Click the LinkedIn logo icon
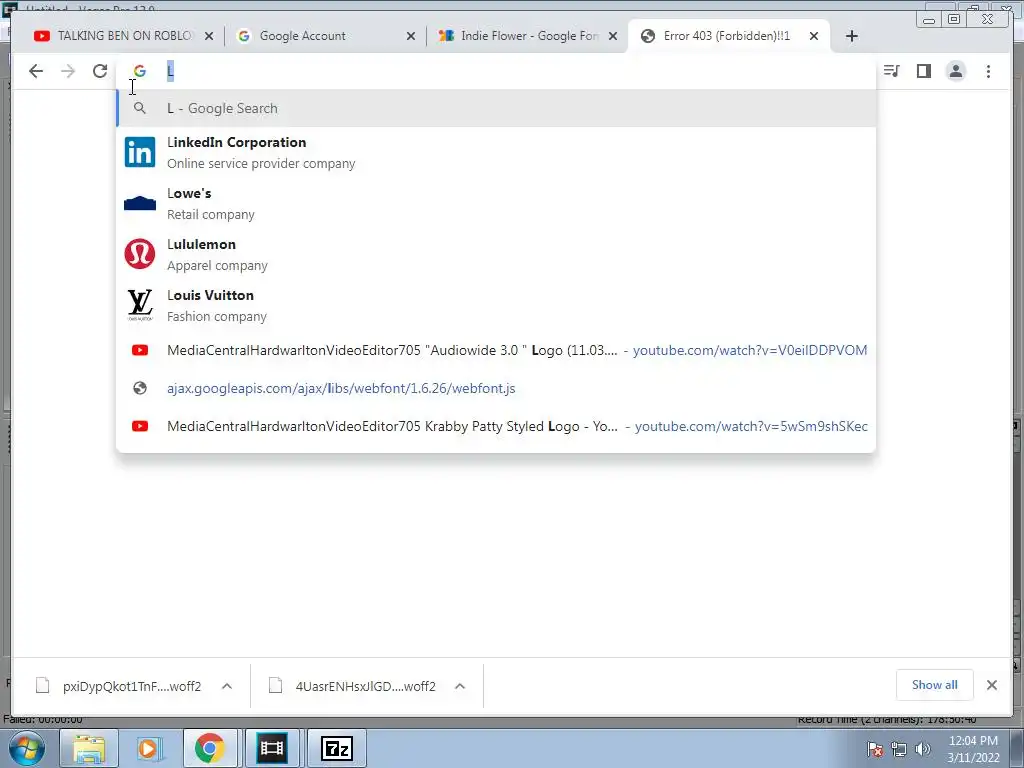 point(140,152)
